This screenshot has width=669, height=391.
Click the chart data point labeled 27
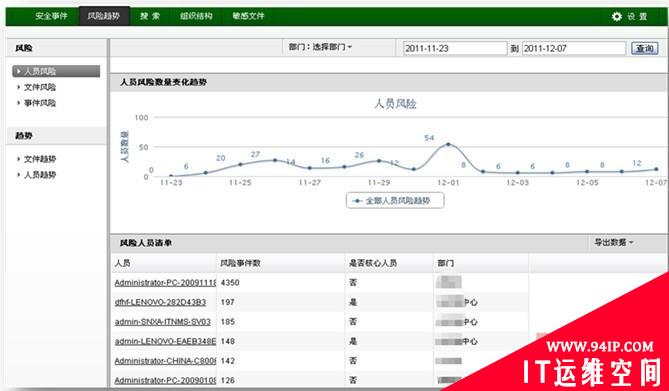(x=275, y=160)
